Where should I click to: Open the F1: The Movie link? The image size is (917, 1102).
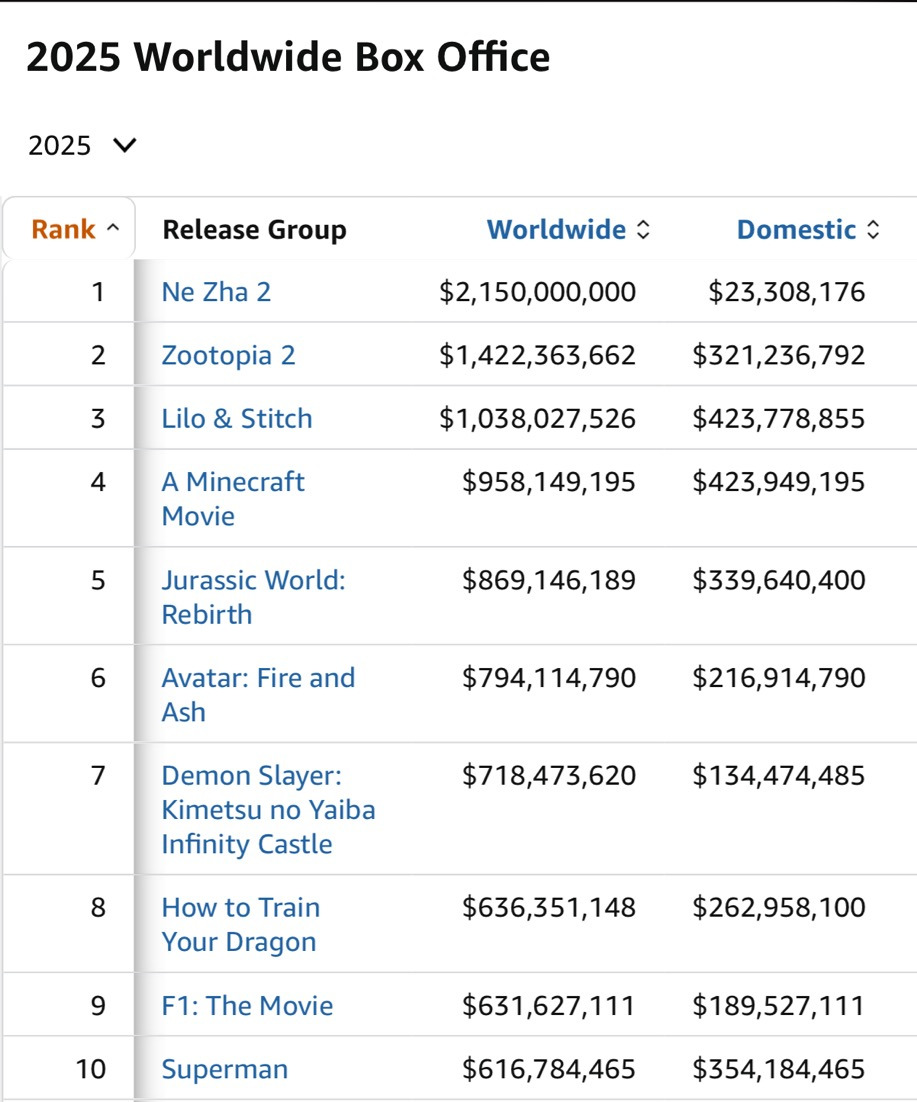[247, 1006]
